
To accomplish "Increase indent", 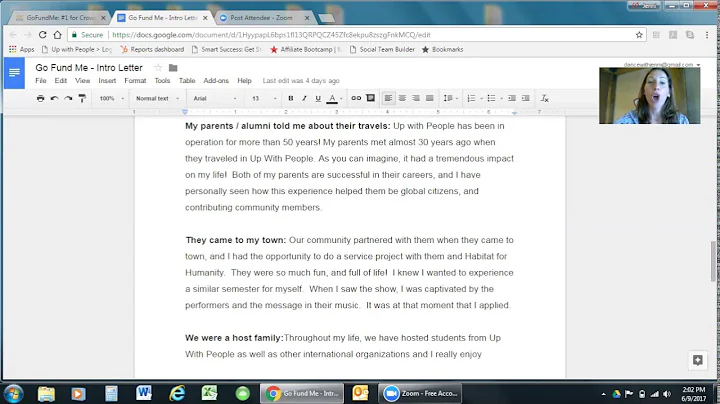I will [x=526, y=98].
